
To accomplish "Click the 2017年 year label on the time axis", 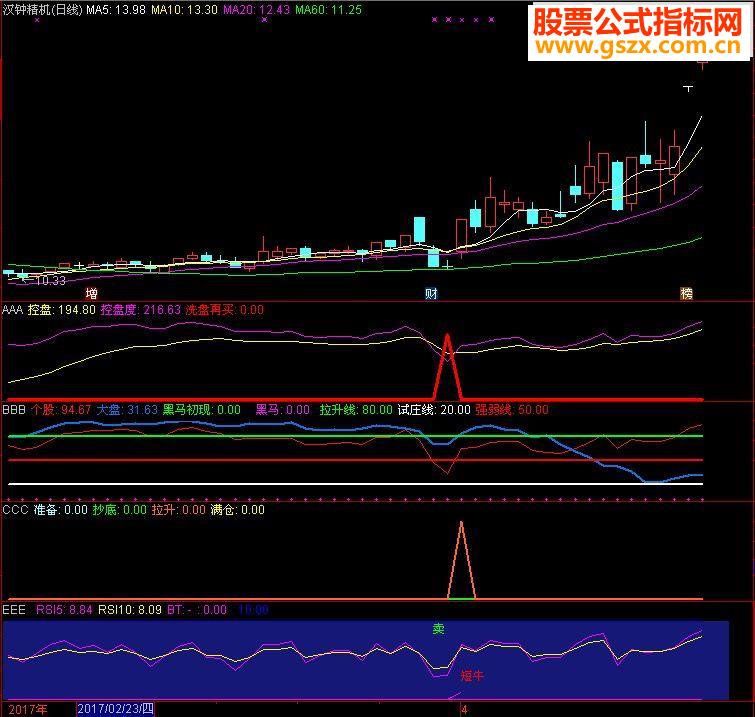I will coord(28,709).
